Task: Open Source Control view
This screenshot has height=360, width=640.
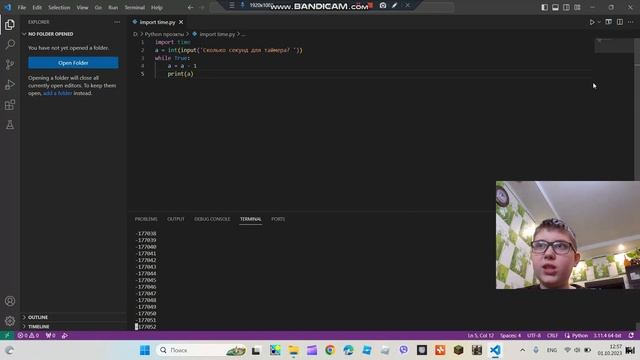Action: [10, 64]
